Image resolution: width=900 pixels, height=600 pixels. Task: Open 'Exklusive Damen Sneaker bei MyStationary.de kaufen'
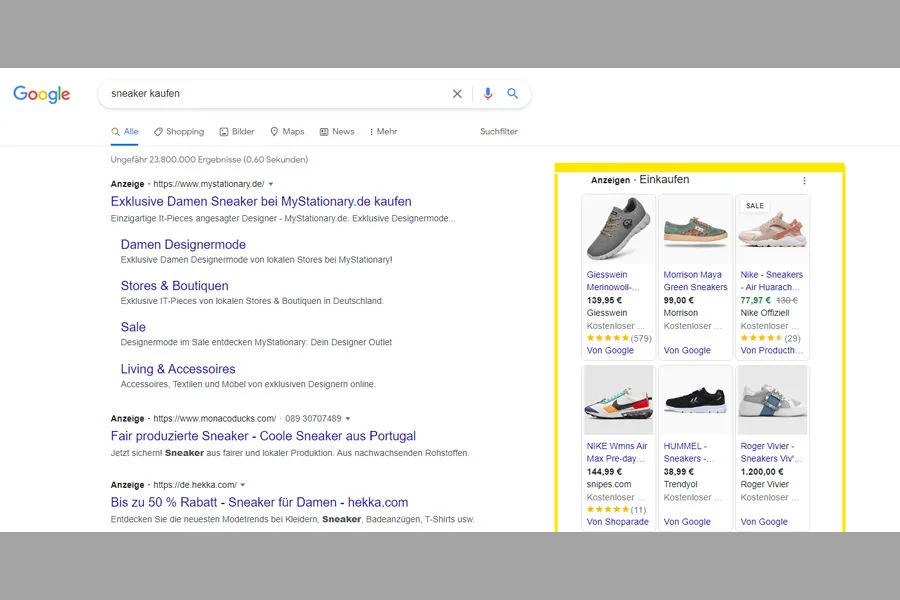point(261,202)
